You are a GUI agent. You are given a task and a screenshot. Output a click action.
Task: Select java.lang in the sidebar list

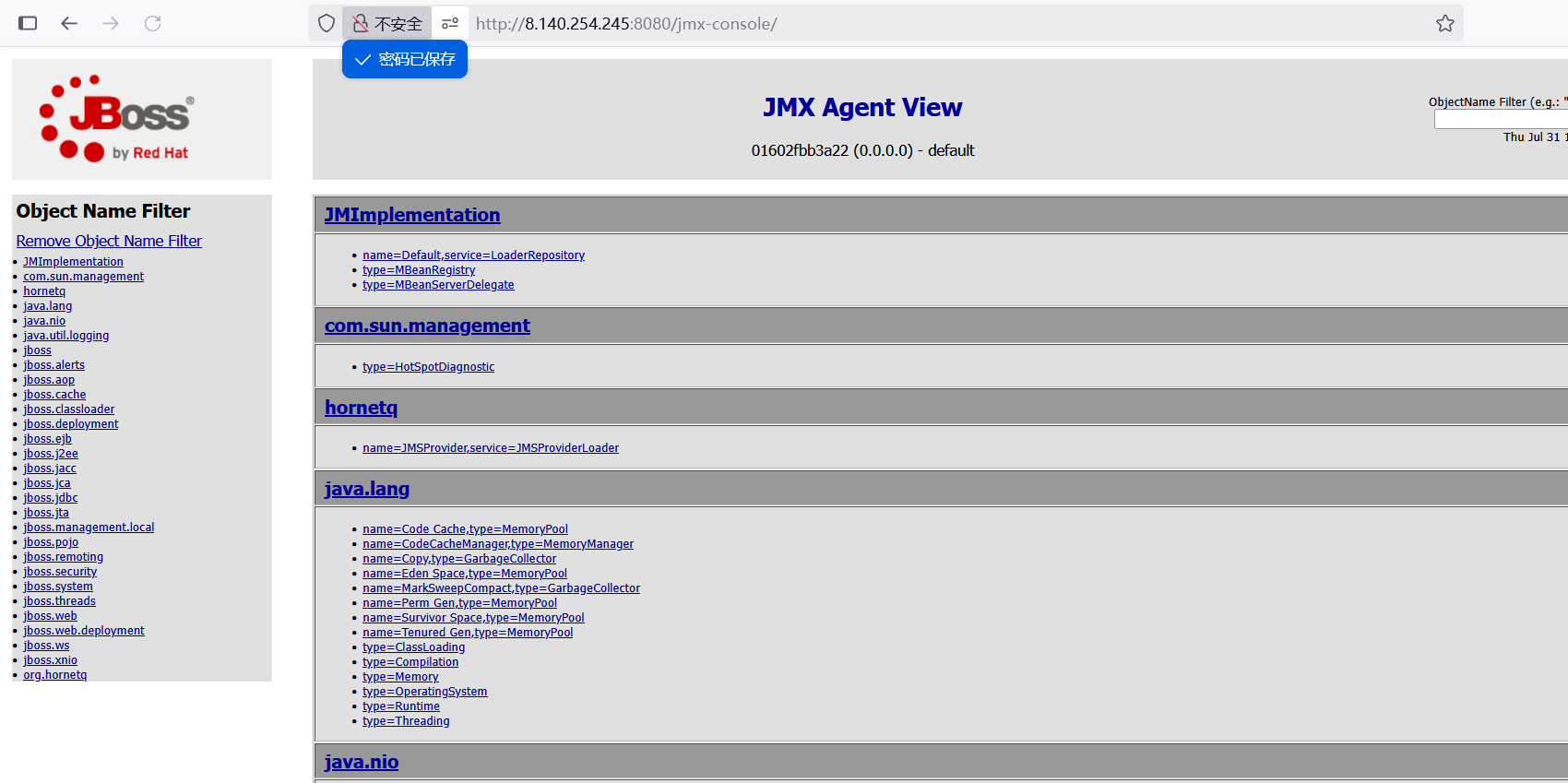pyautogui.click(x=47, y=306)
